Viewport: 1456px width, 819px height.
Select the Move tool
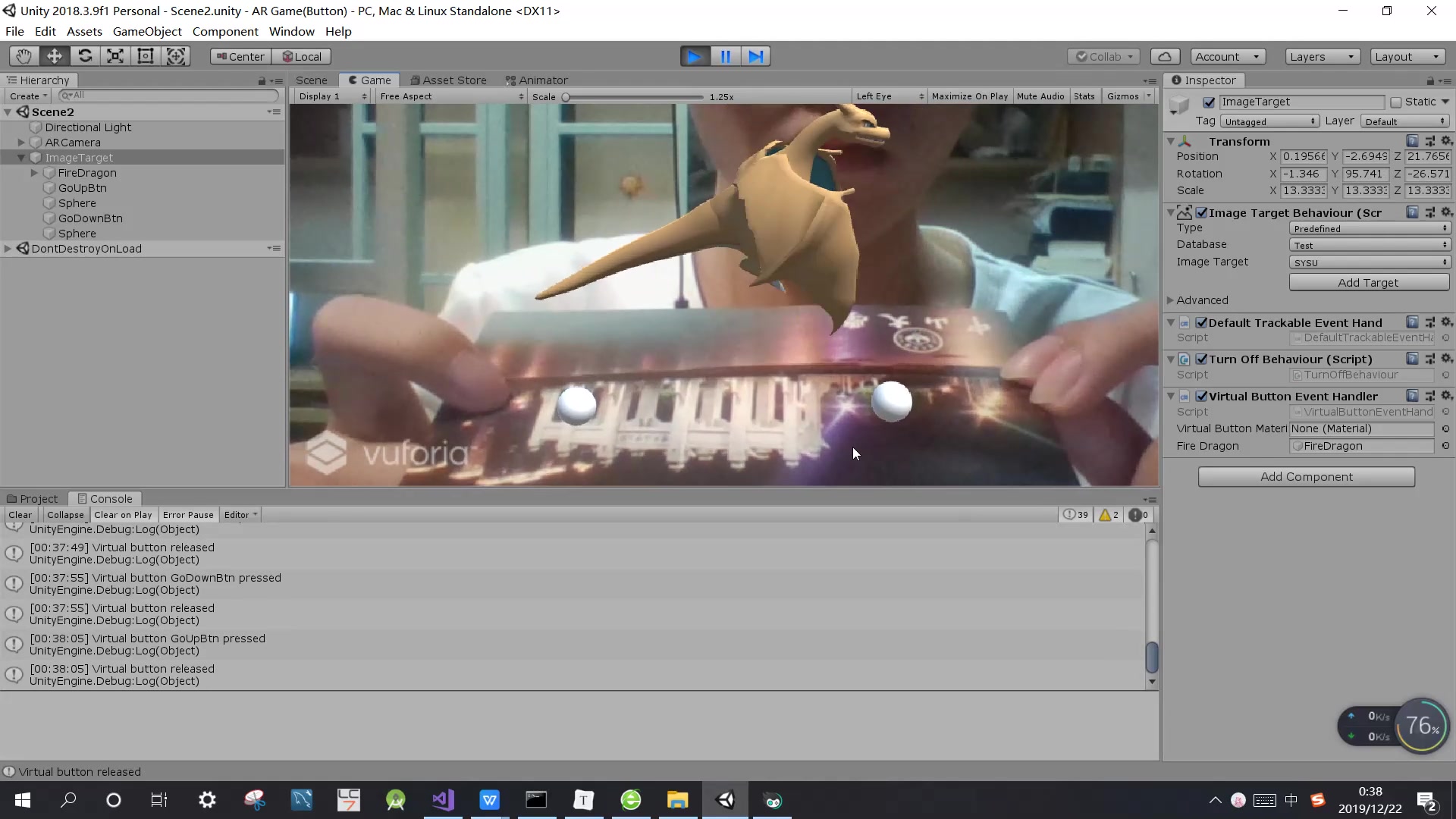53,55
